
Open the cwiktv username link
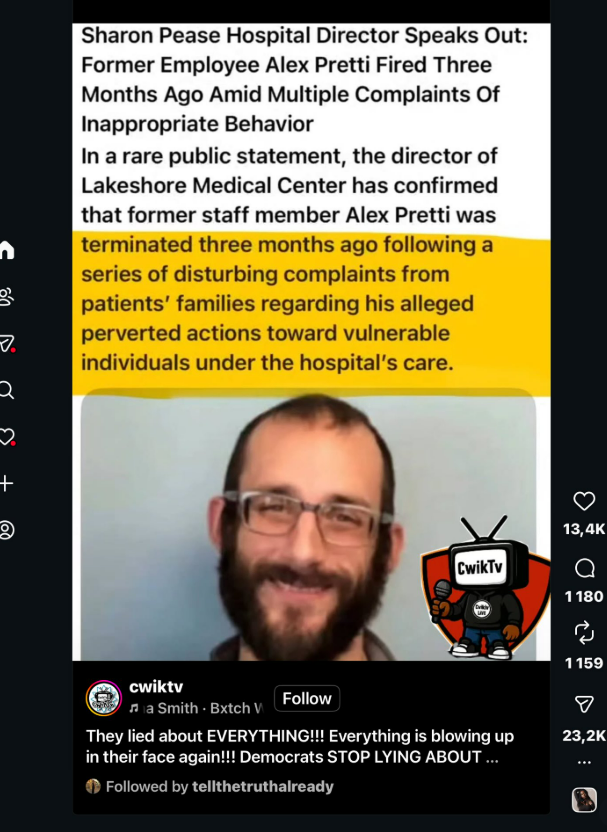pos(156,687)
